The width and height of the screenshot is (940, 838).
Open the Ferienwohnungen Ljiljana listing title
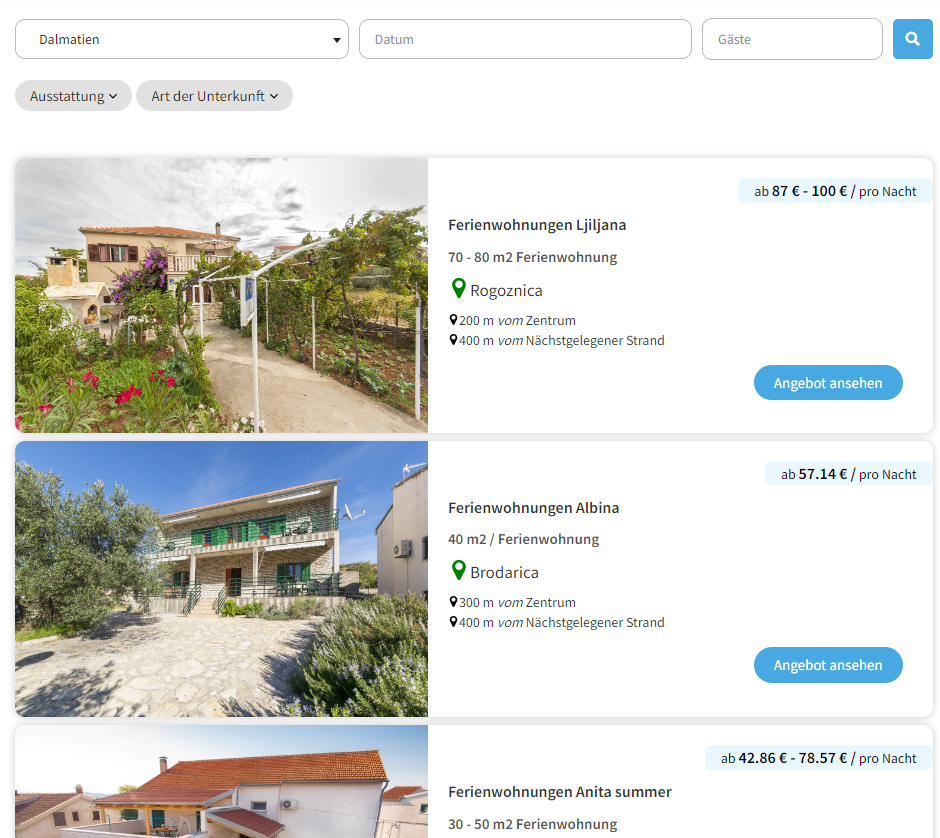pos(537,225)
